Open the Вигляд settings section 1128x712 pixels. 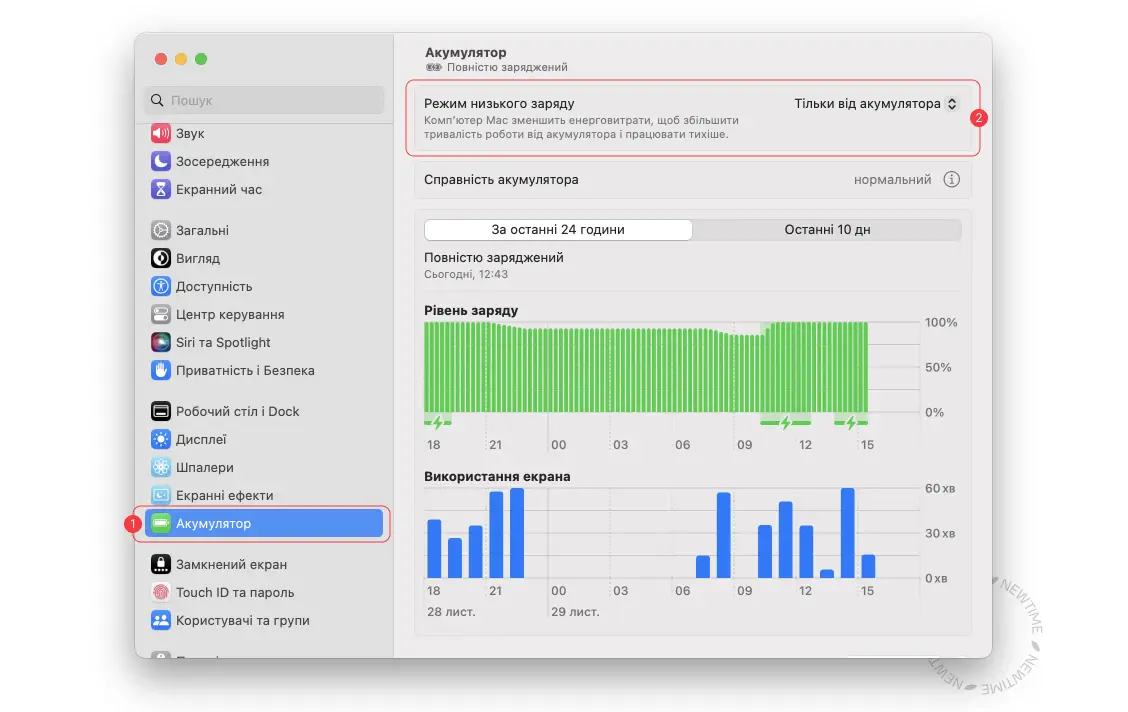click(x=264, y=258)
